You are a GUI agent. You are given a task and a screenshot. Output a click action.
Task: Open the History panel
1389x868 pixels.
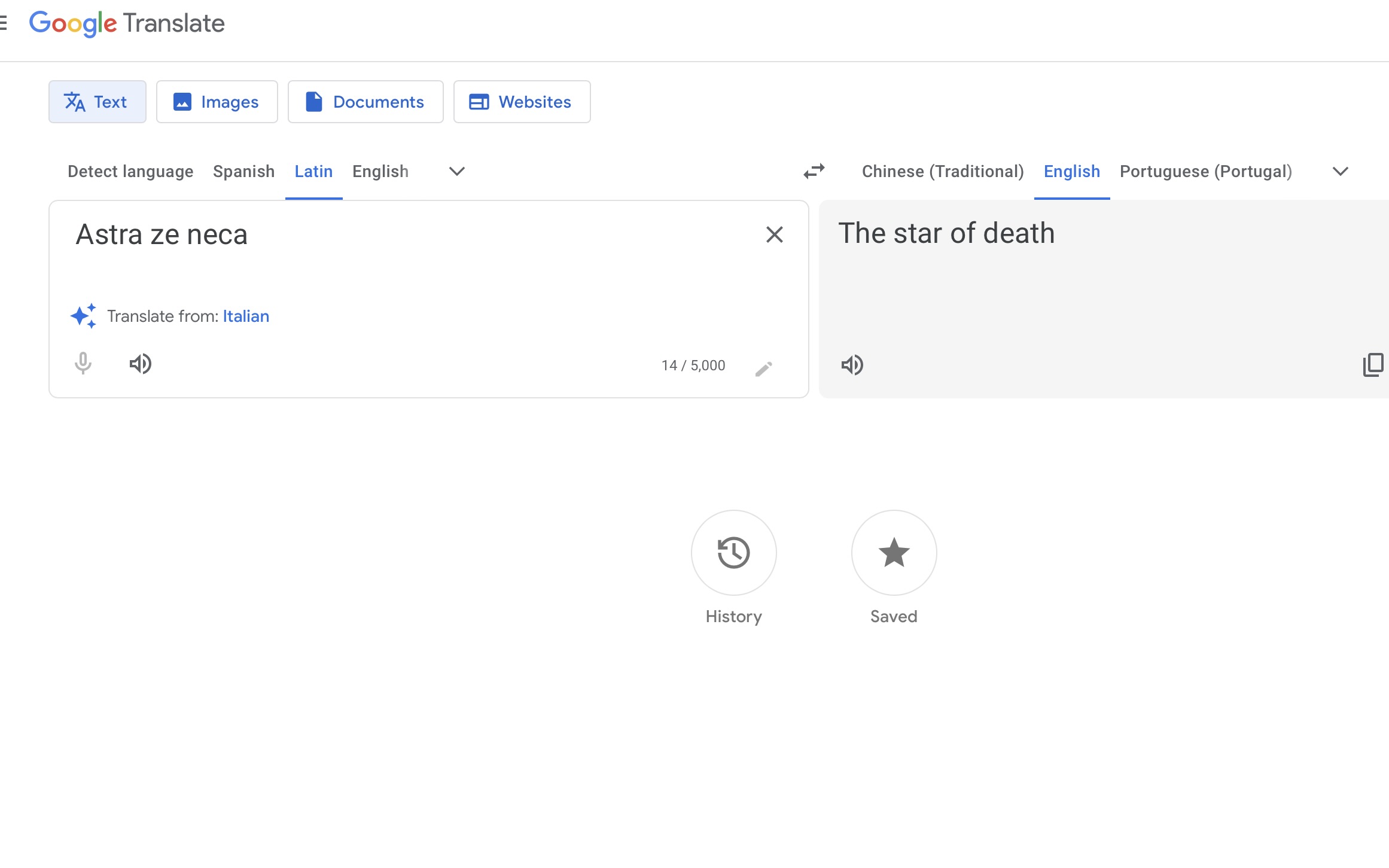(x=733, y=553)
